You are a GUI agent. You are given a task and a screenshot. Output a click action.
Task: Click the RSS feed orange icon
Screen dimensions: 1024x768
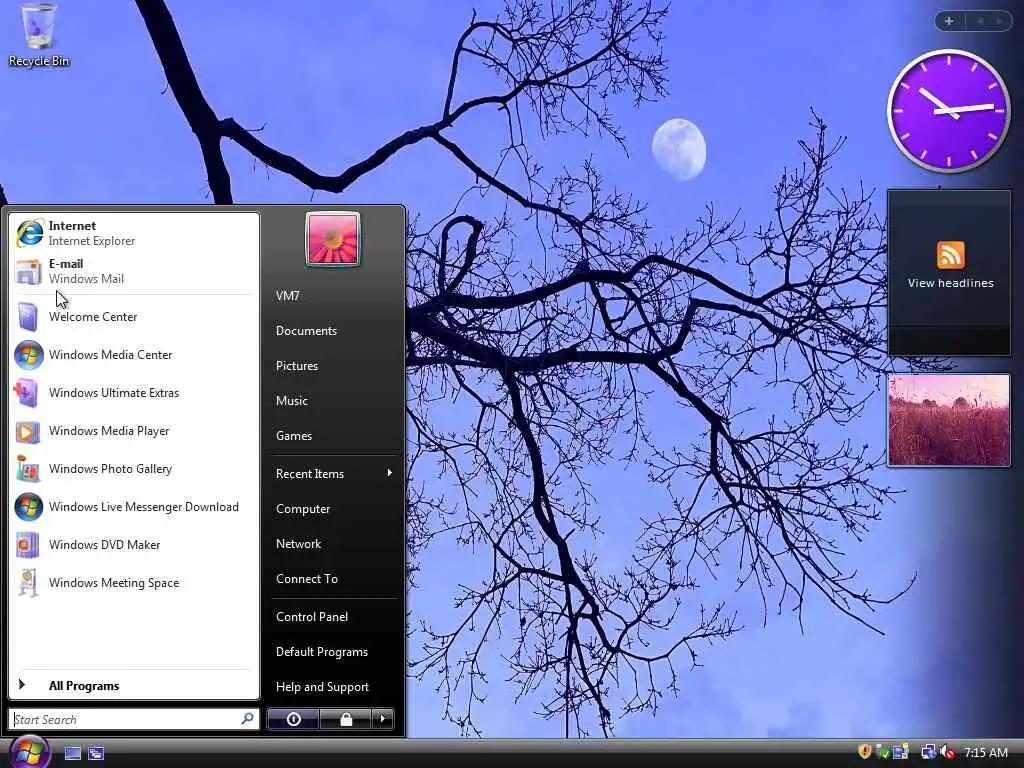click(x=950, y=255)
